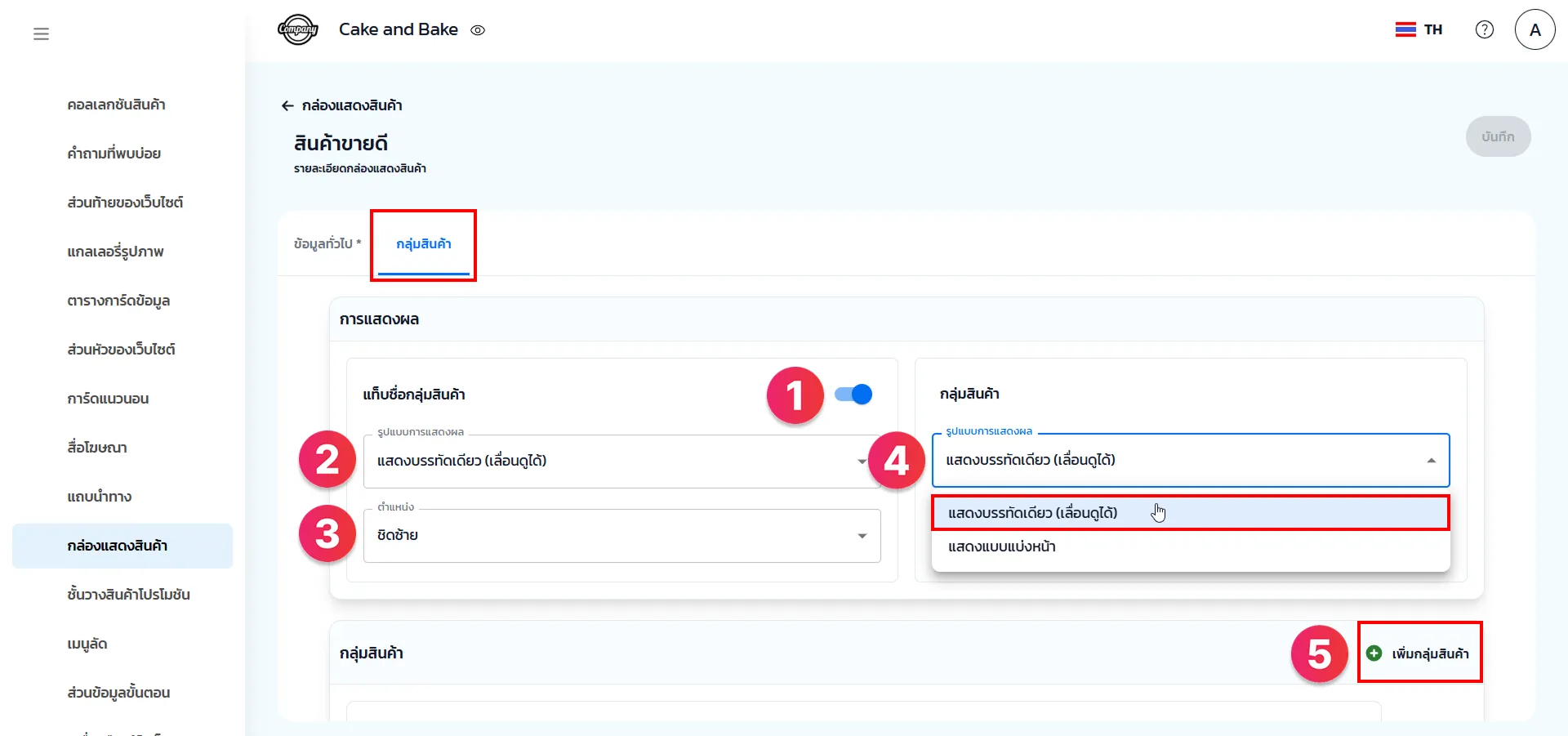Click the Cake and Bake company logo
The width and height of the screenshot is (1568, 736).
point(297,30)
